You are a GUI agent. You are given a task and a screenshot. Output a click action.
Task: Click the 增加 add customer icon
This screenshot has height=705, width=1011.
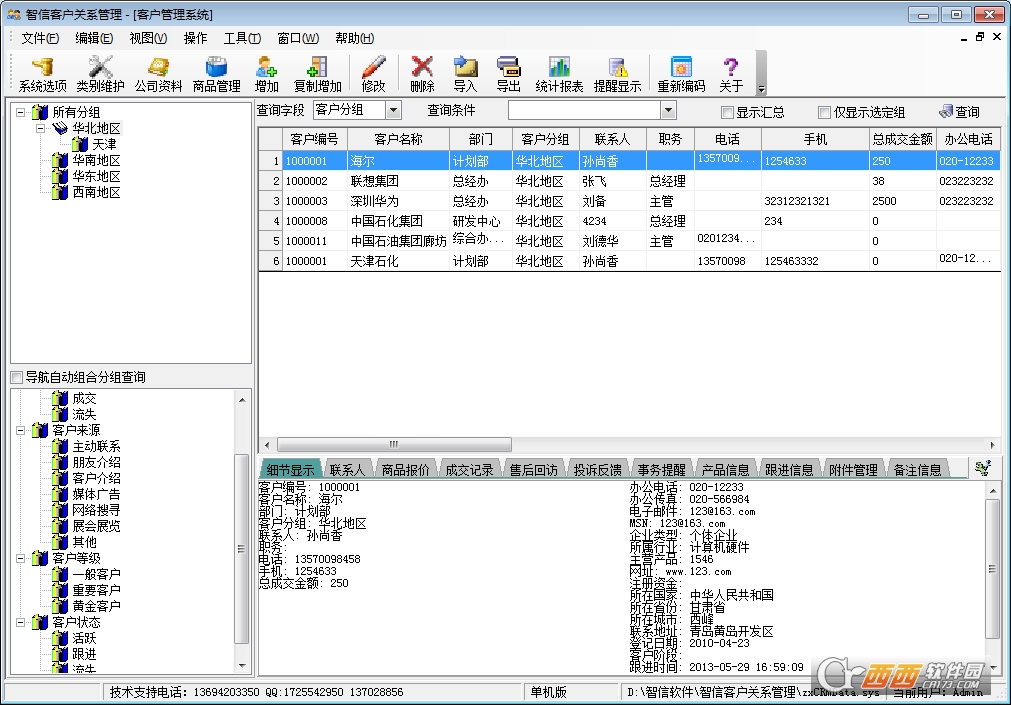tap(266, 74)
